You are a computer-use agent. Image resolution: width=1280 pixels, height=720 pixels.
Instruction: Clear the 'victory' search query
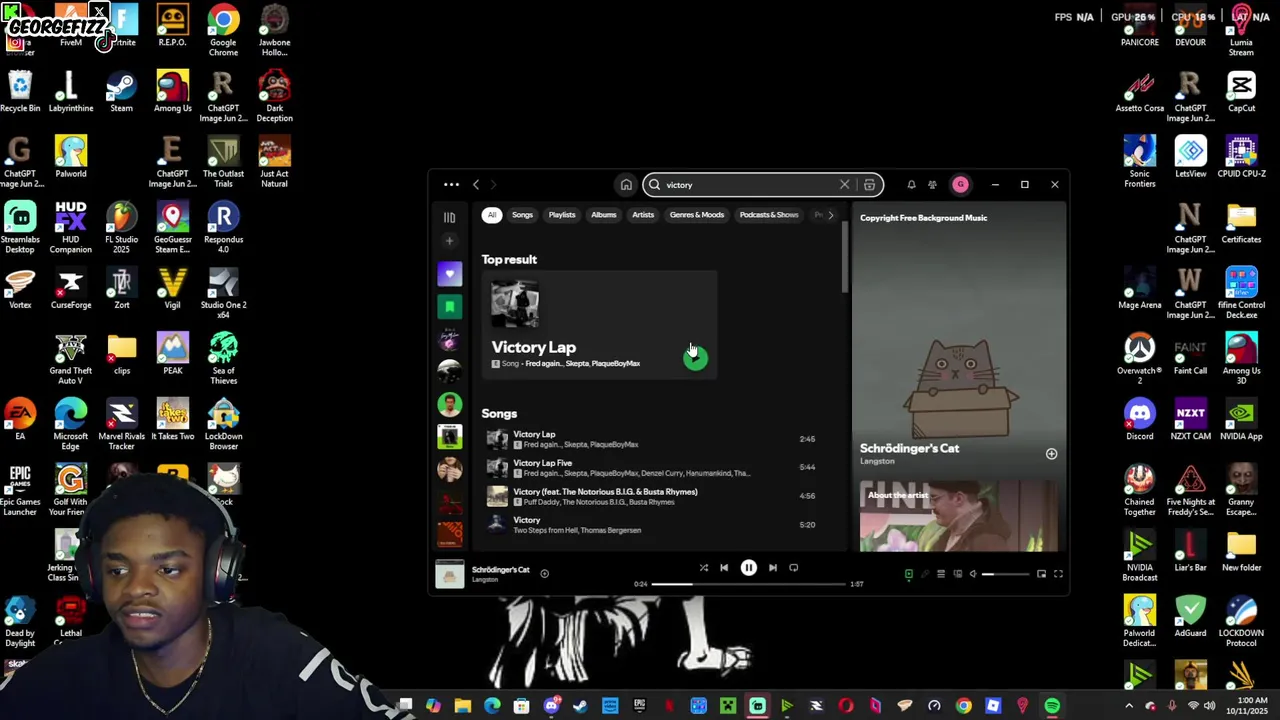(x=844, y=184)
